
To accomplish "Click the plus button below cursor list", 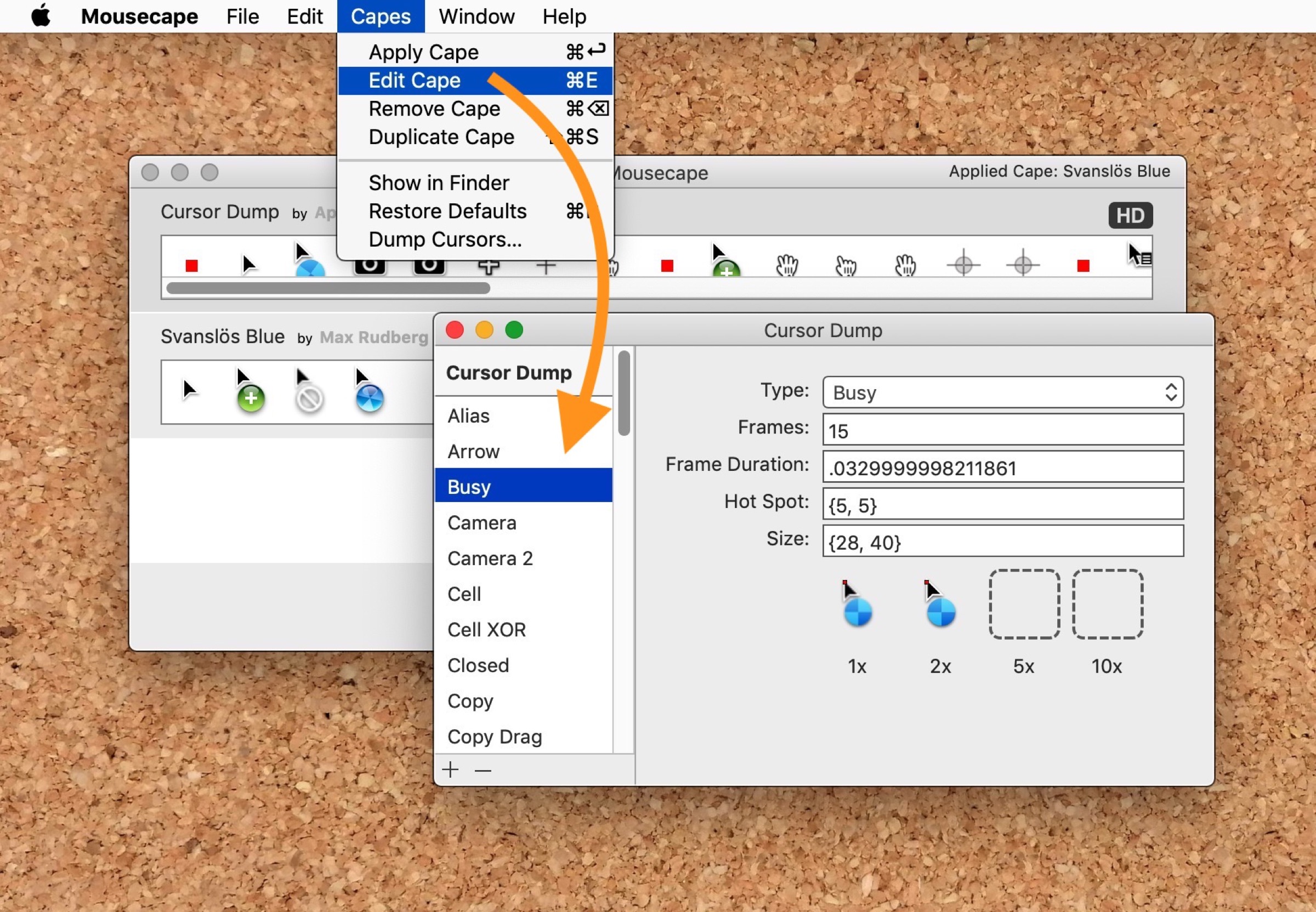I will pyautogui.click(x=451, y=770).
